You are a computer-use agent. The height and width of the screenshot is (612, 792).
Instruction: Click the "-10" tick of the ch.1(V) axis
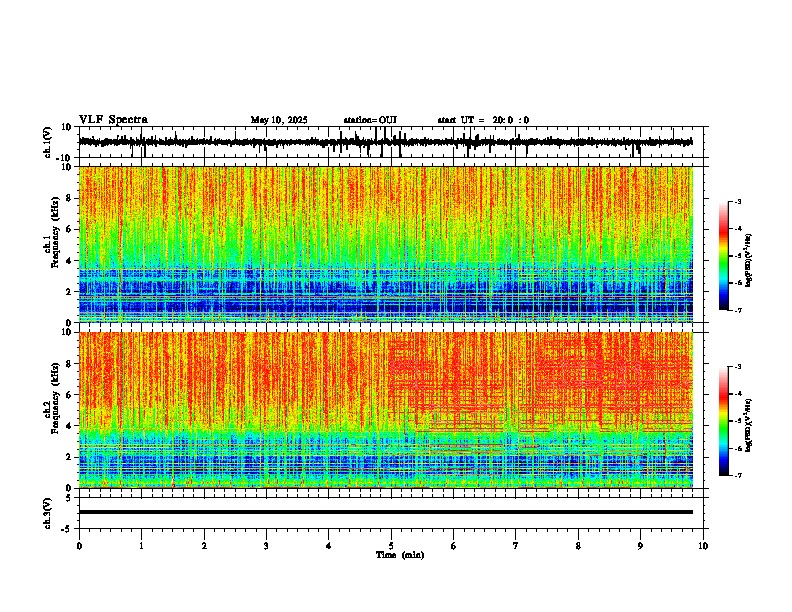tap(65, 158)
